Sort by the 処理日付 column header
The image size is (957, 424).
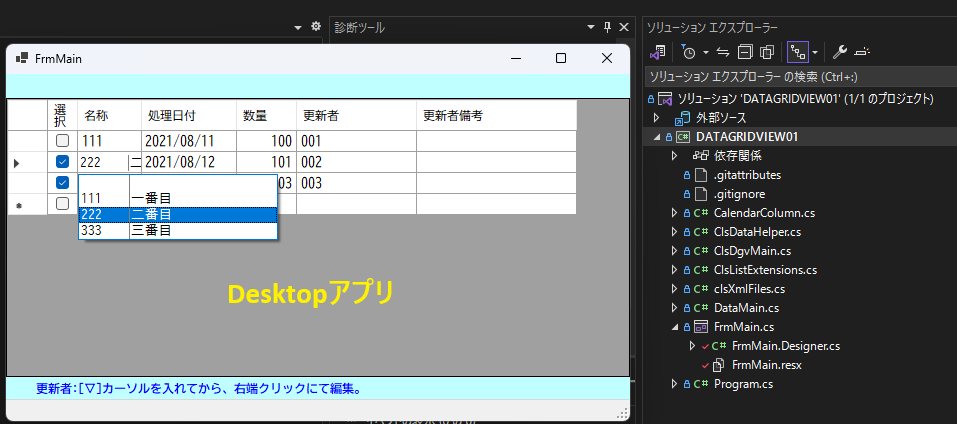tap(189, 115)
